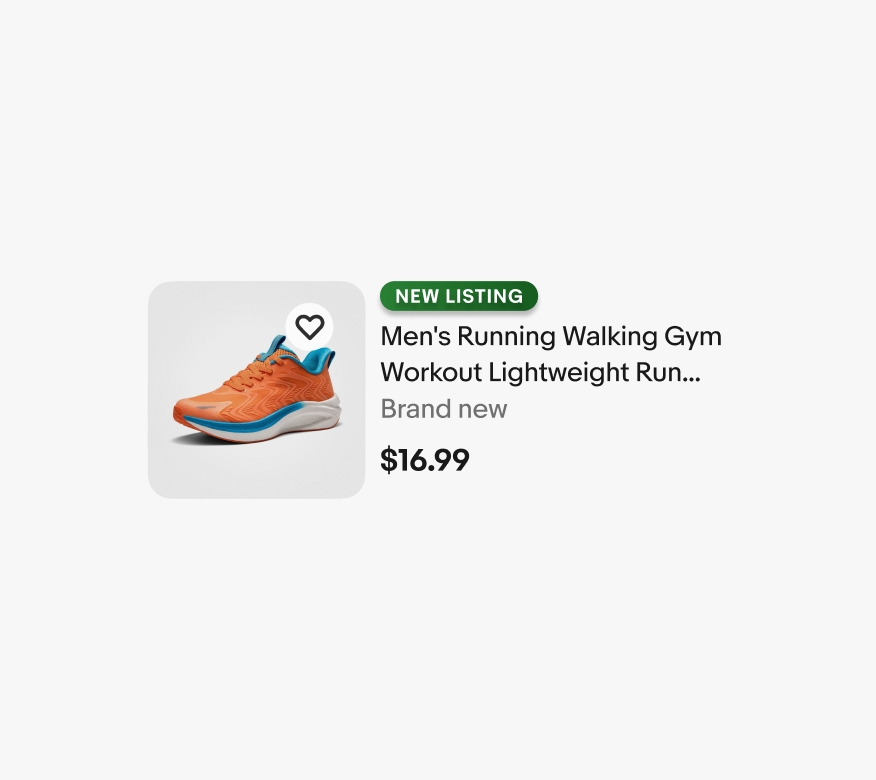
Task: Favorite this listing with the heart button
Action: 310,327
